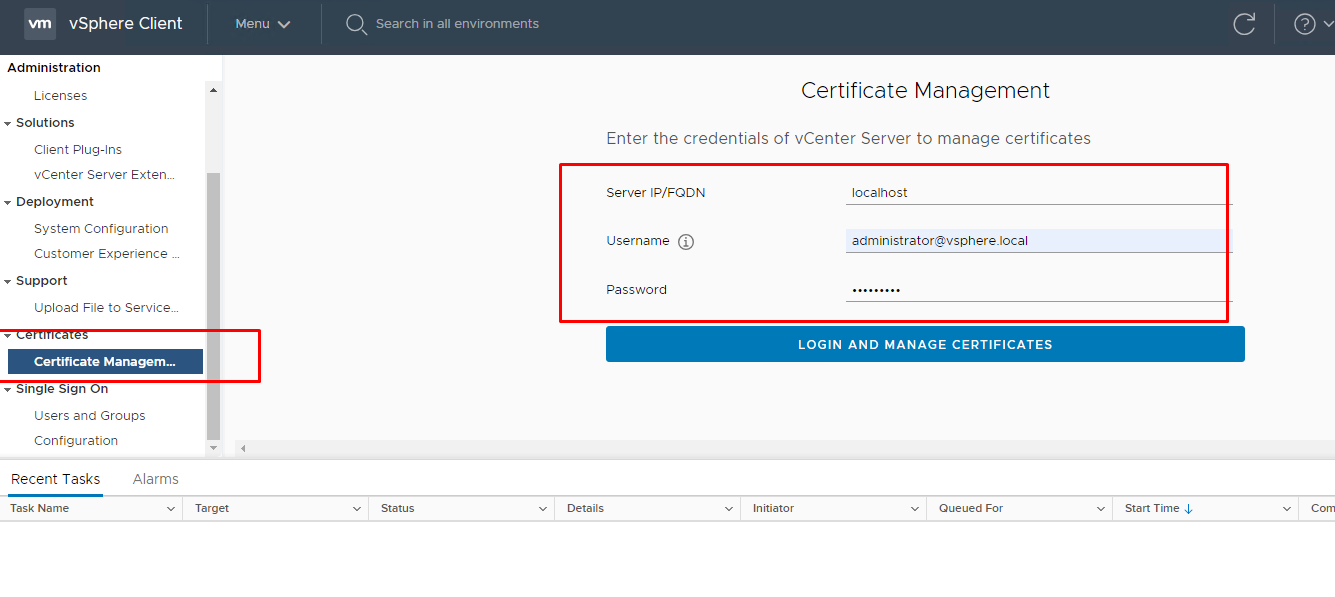Open Users and Groups page

pyautogui.click(x=90, y=416)
